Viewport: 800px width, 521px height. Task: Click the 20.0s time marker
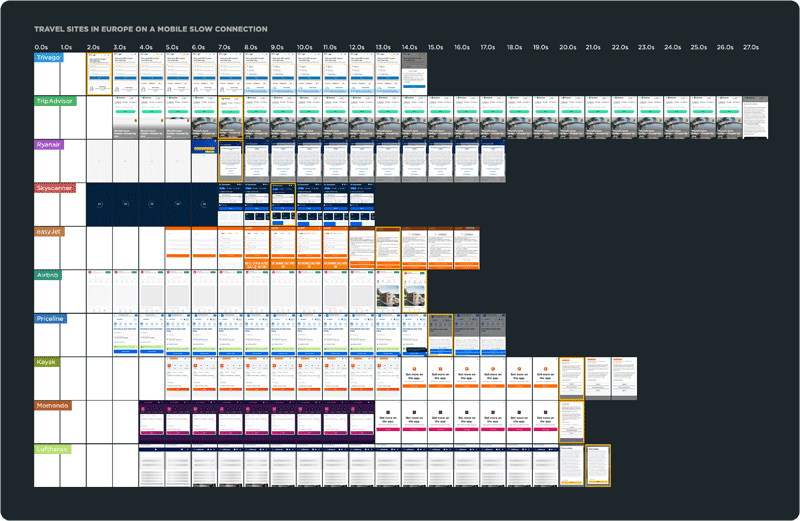[568, 47]
